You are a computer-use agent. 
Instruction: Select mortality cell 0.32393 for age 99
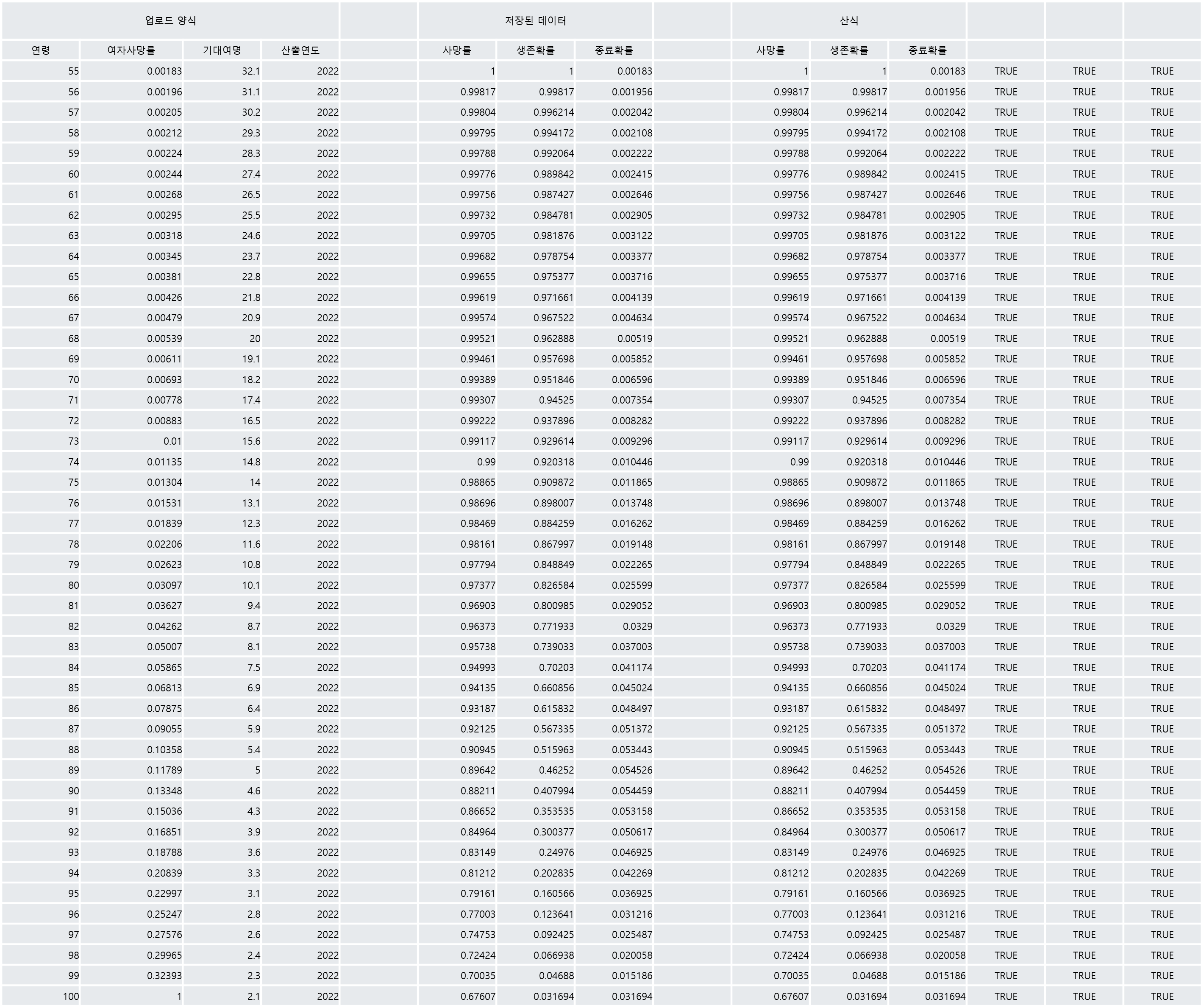pos(164,975)
